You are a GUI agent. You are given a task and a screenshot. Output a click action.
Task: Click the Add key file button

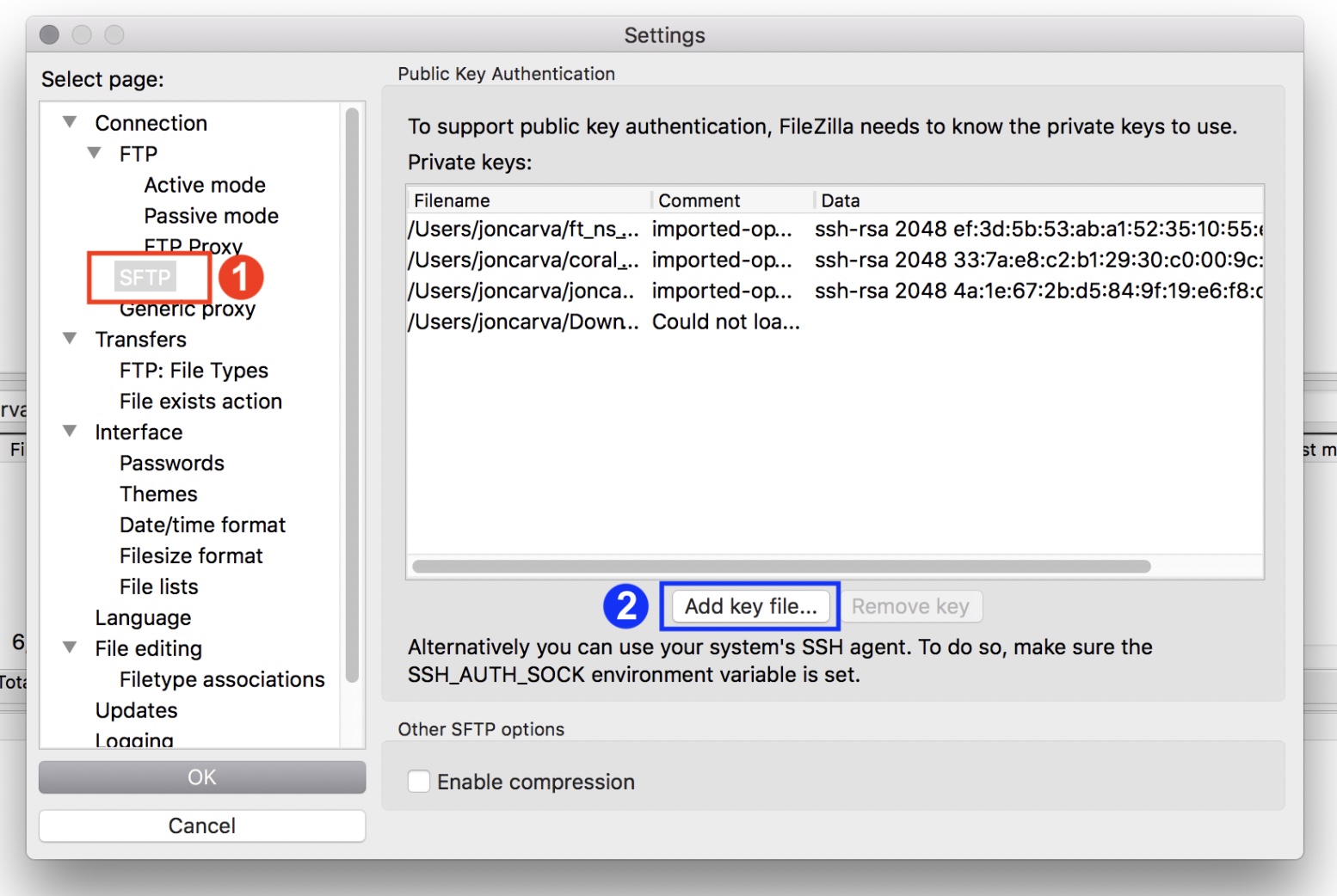tap(750, 606)
